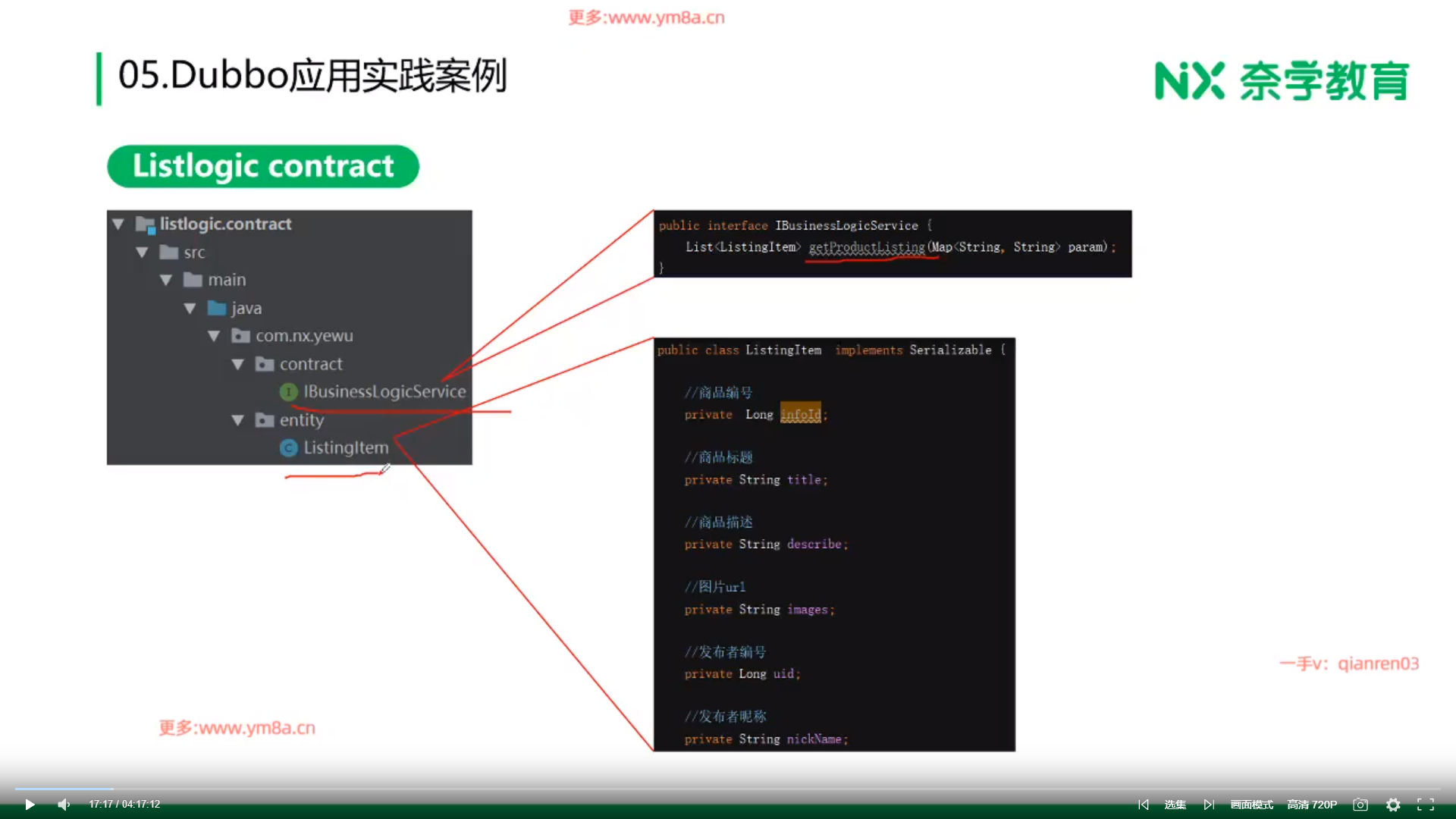Take a screenshot with camera icon
The width and height of the screenshot is (1456, 819).
[1360, 805]
